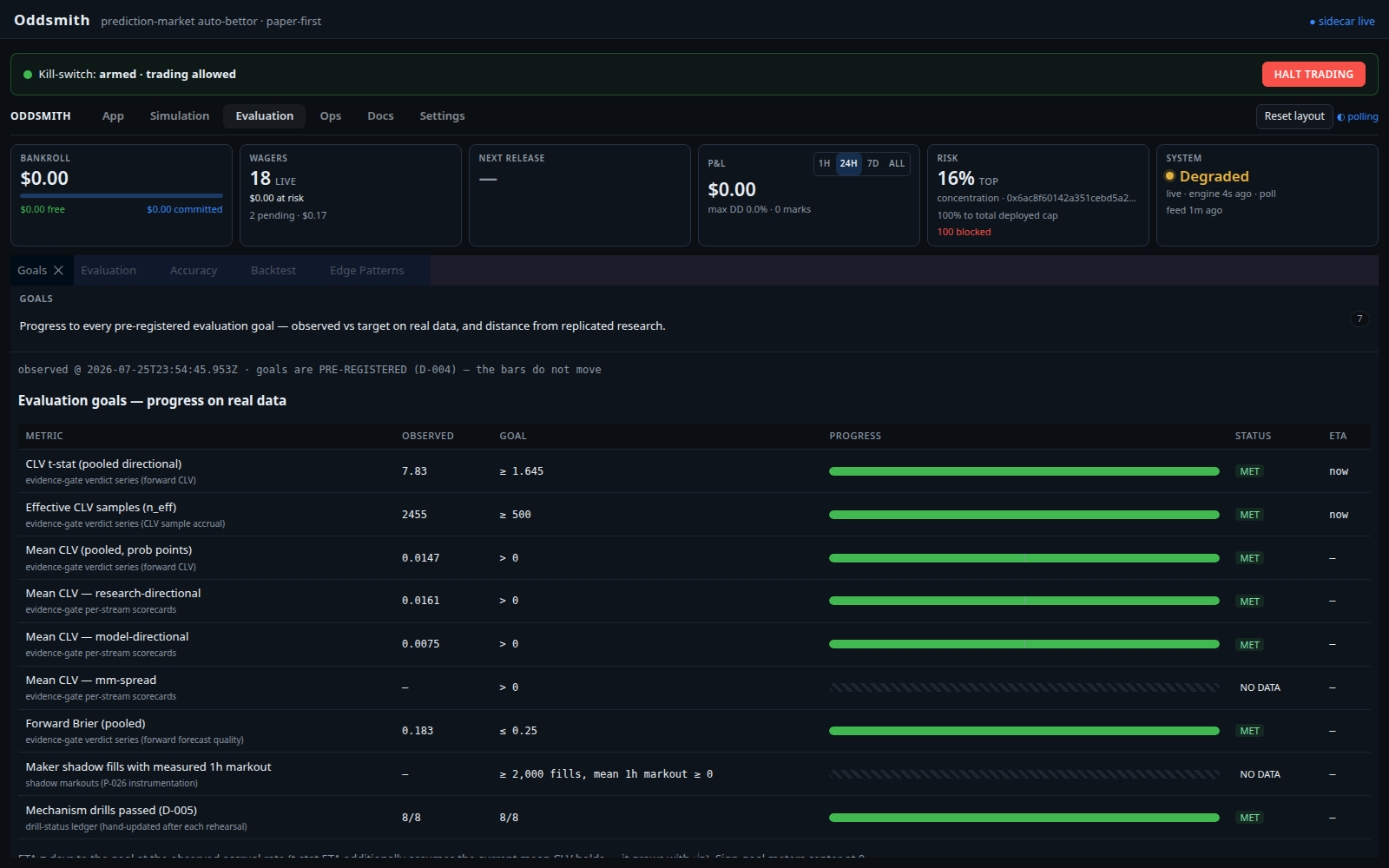The height and width of the screenshot is (868, 1389).
Task: Click the 7 count badge in Goals panel
Action: [1359, 319]
